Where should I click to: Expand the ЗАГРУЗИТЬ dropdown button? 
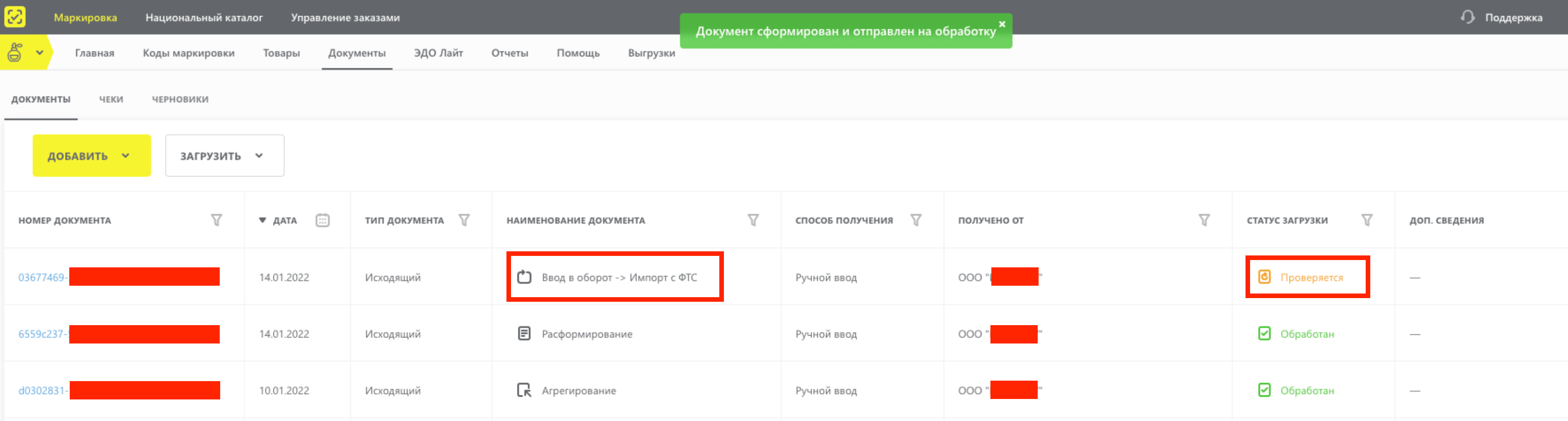(x=225, y=156)
